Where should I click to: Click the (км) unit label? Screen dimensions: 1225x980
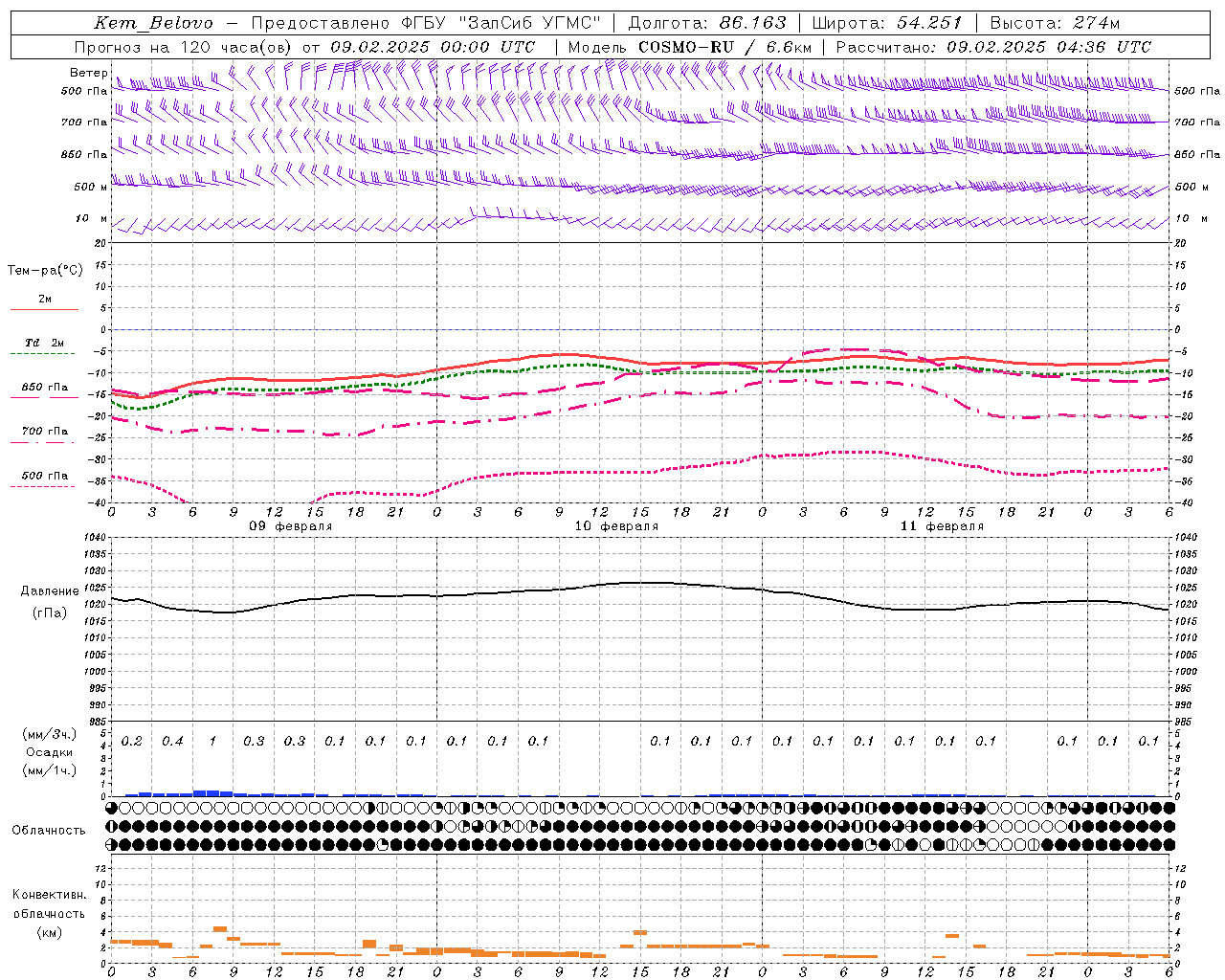point(49,931)
